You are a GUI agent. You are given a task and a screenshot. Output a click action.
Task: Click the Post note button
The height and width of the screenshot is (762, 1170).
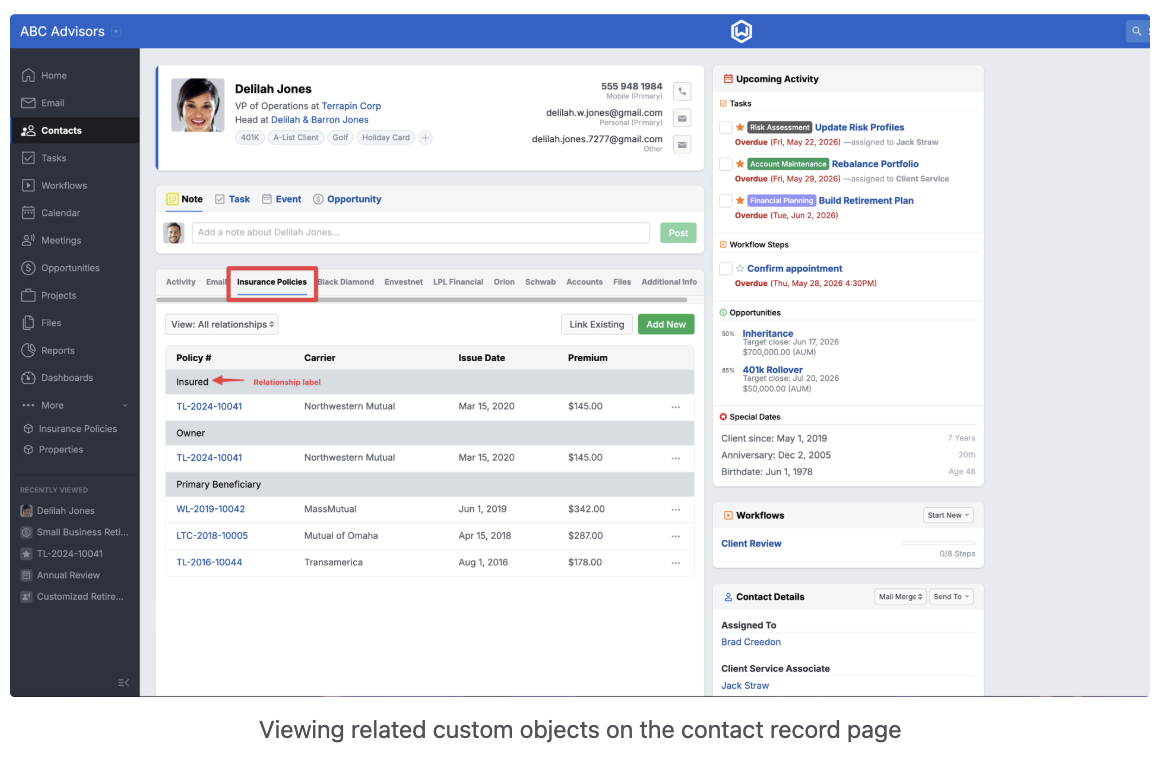tap(678, 233)
